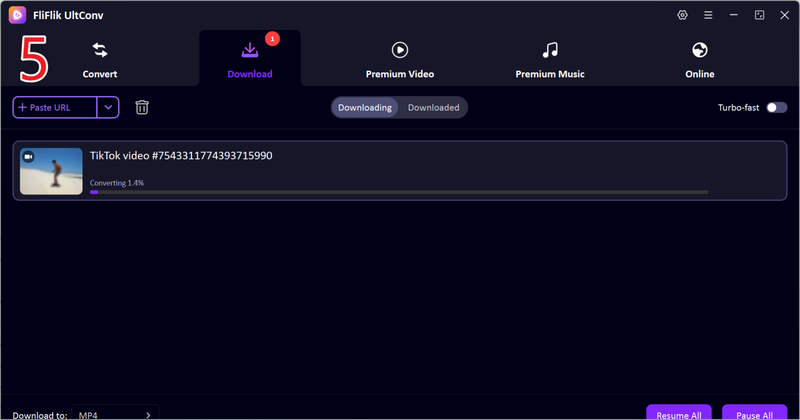Delete downloads with the trash icon
Screen dimensions: 800x420
coord(142,107)
